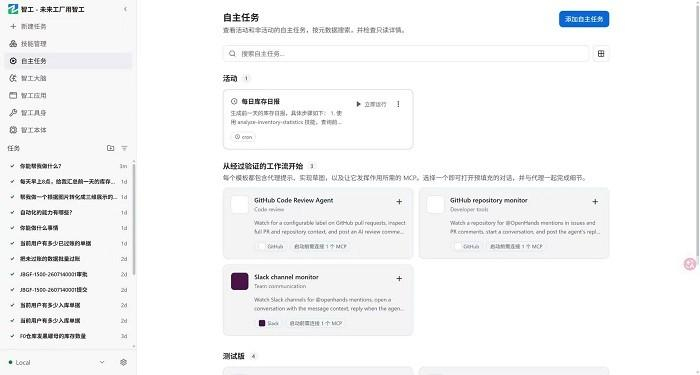Screen dimensions: 700x375
Task: Open the task JBGF-1500-2607140001审批
Action: pyautogui.click(x=68, y=274)
